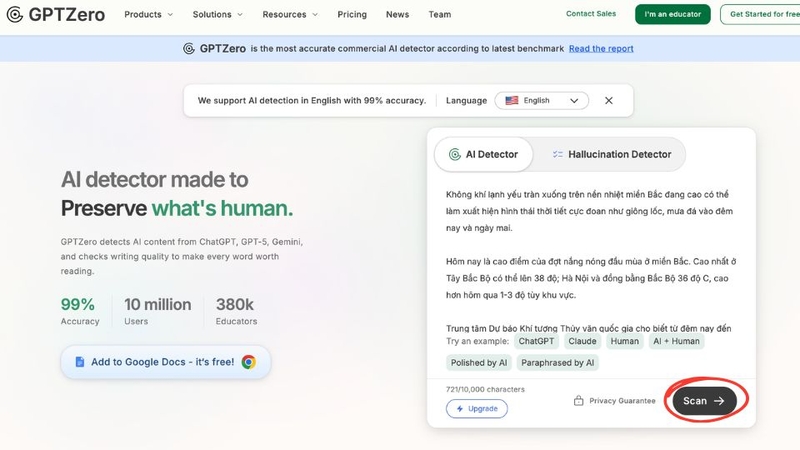
Task: Click the AI Detector tab icon
Action: tap(455, 154)
